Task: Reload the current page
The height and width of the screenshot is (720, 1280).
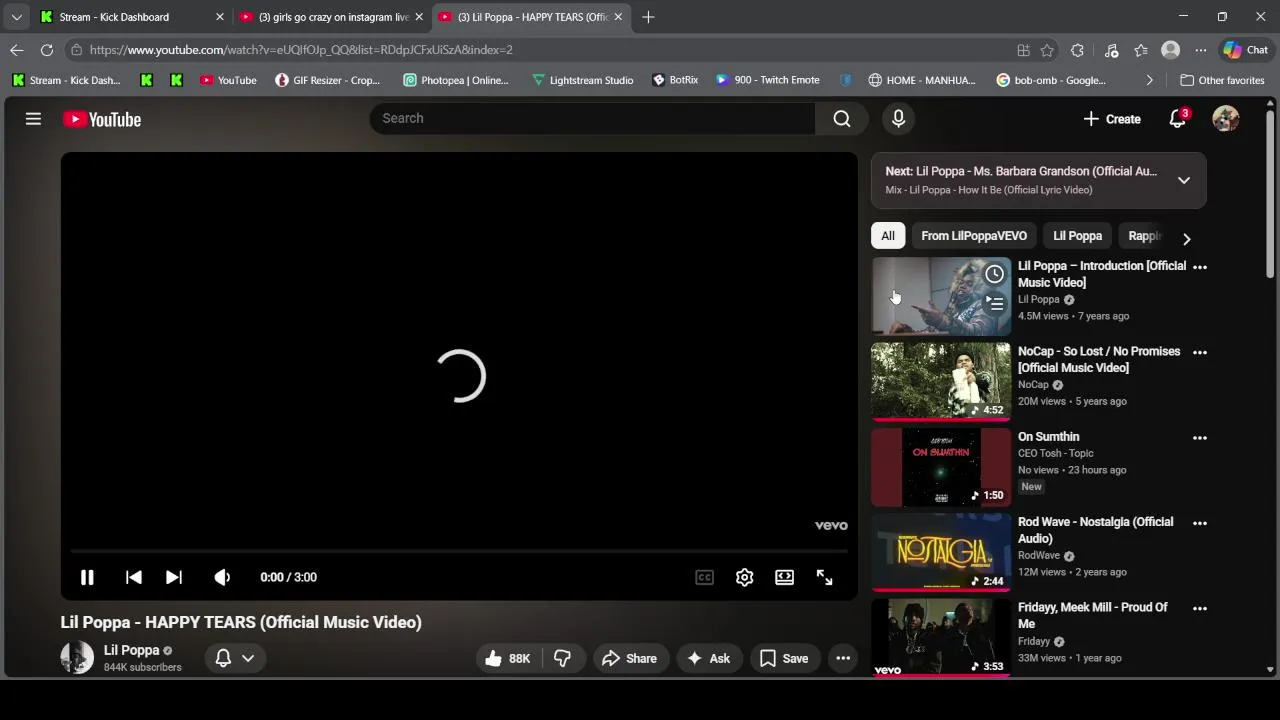Action: tap(47, 50)
